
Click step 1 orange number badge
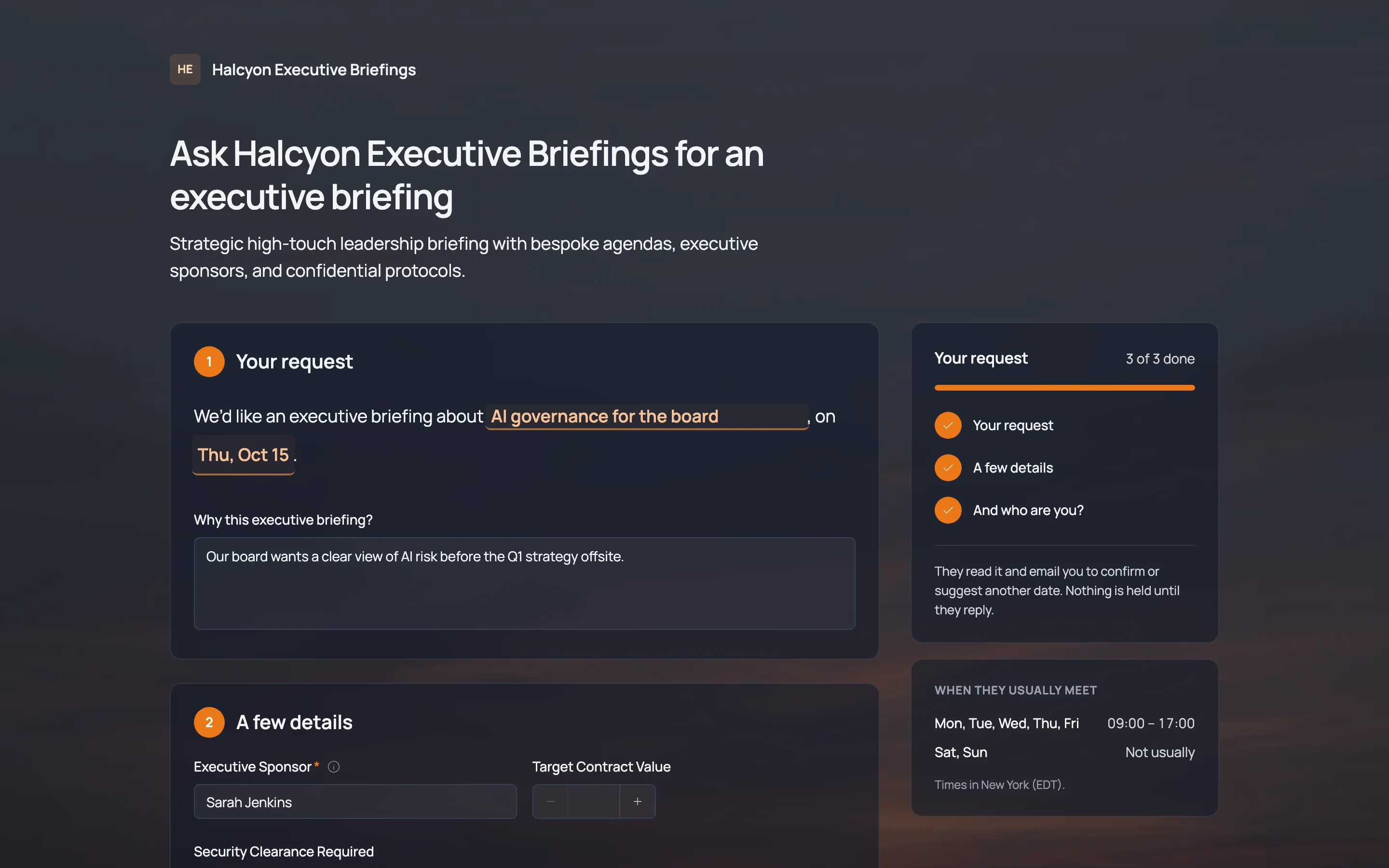click(209, 362)
